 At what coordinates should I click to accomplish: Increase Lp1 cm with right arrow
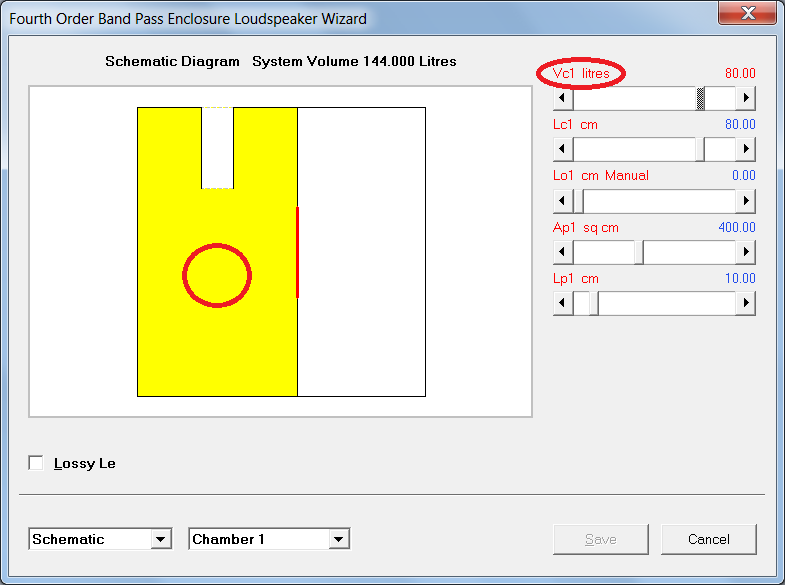(x=745, y=303)
